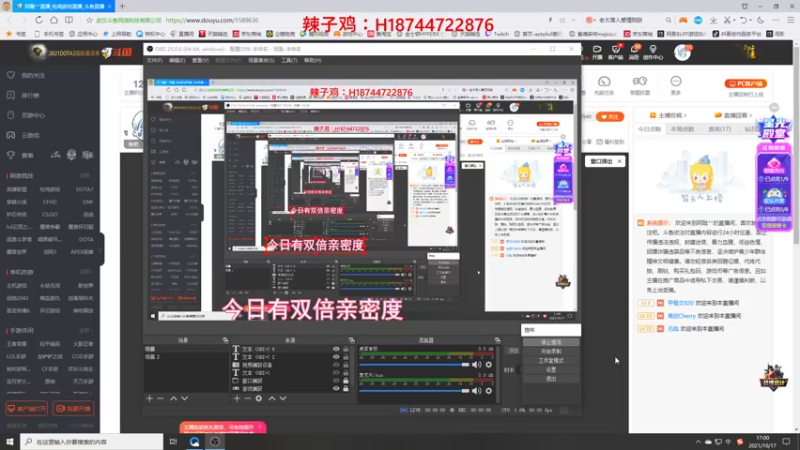Image resolution: width=800 pixels, height=450 pixels.
Task: Open user avatar in Douyu header
Action: tap(682, 52)
